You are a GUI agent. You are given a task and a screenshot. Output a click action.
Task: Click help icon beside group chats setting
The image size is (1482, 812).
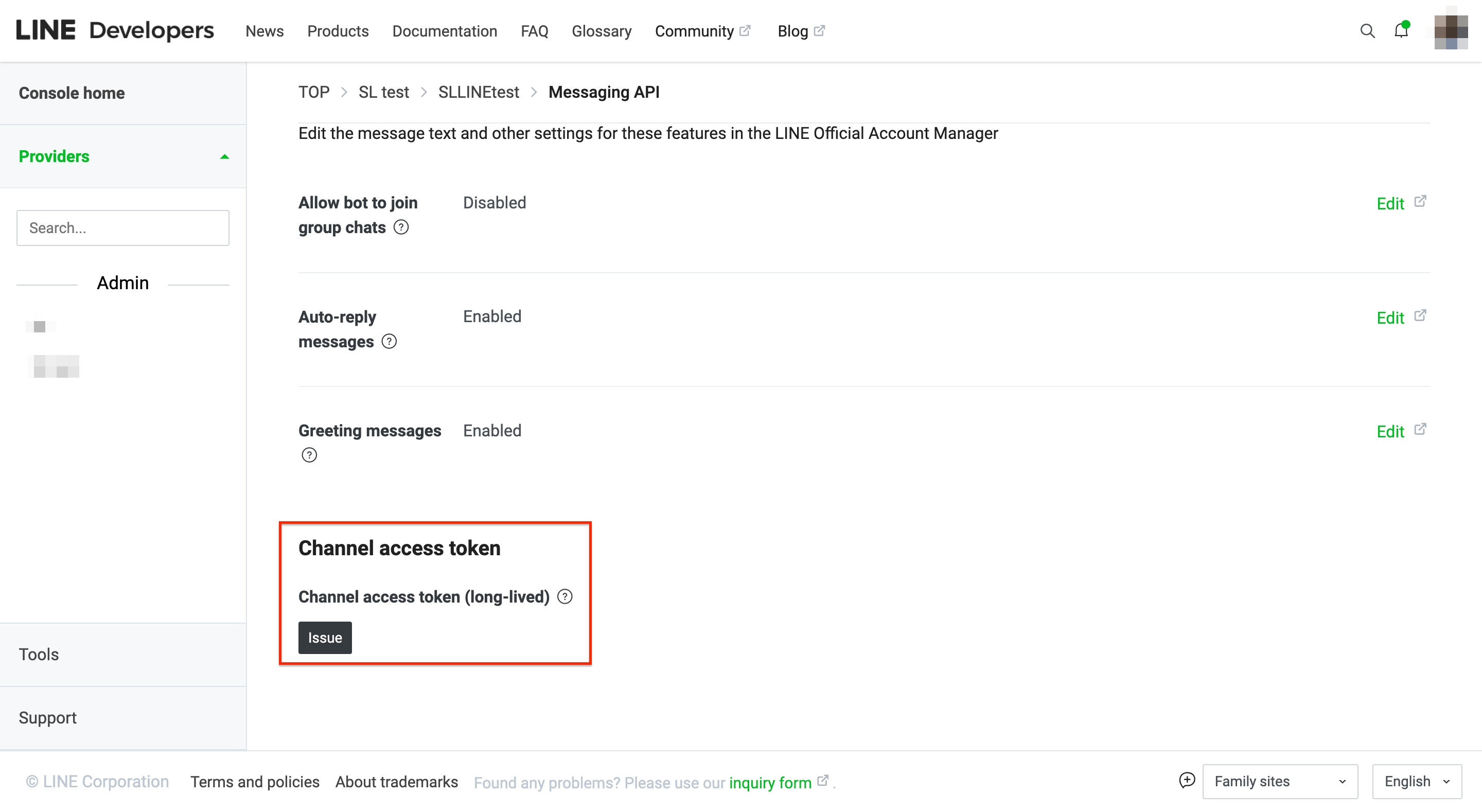tap(401, 227)
